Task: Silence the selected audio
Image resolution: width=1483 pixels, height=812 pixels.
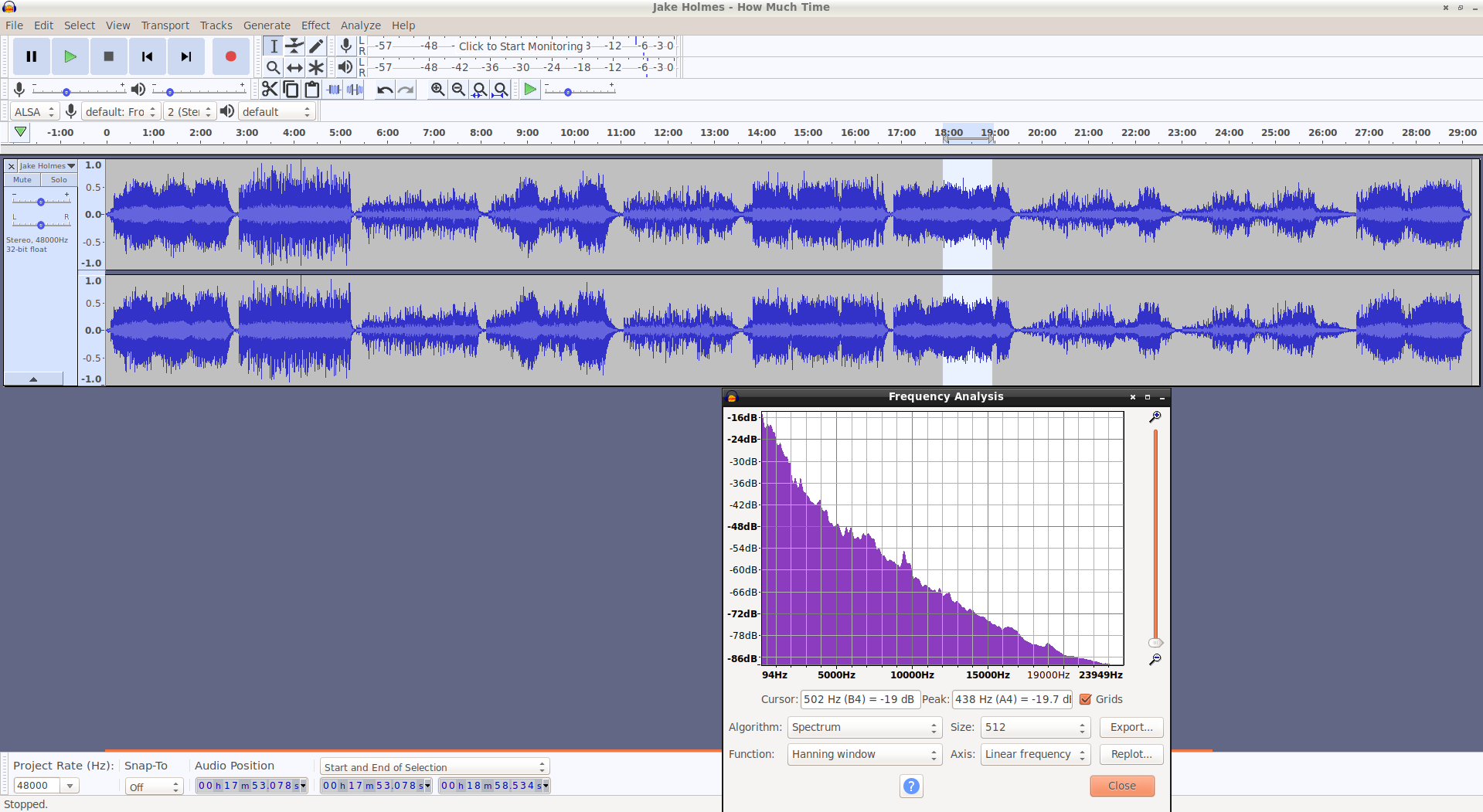Action: pos(355,90)
